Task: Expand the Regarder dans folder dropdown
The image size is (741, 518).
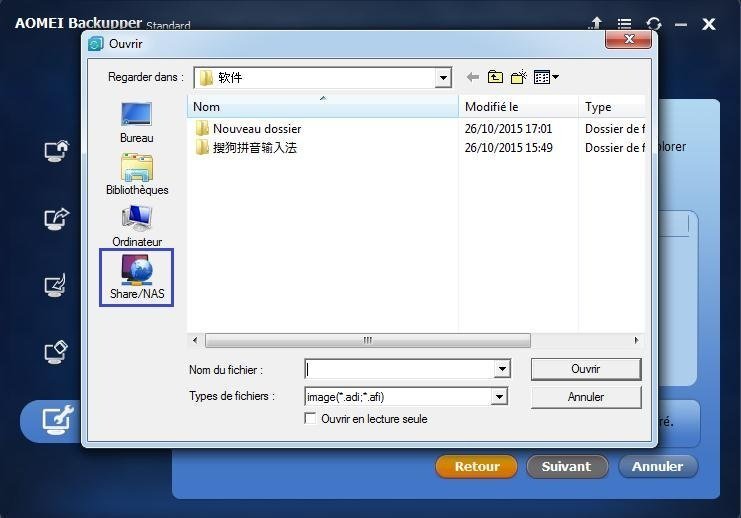Action: [x=443, y=78]
